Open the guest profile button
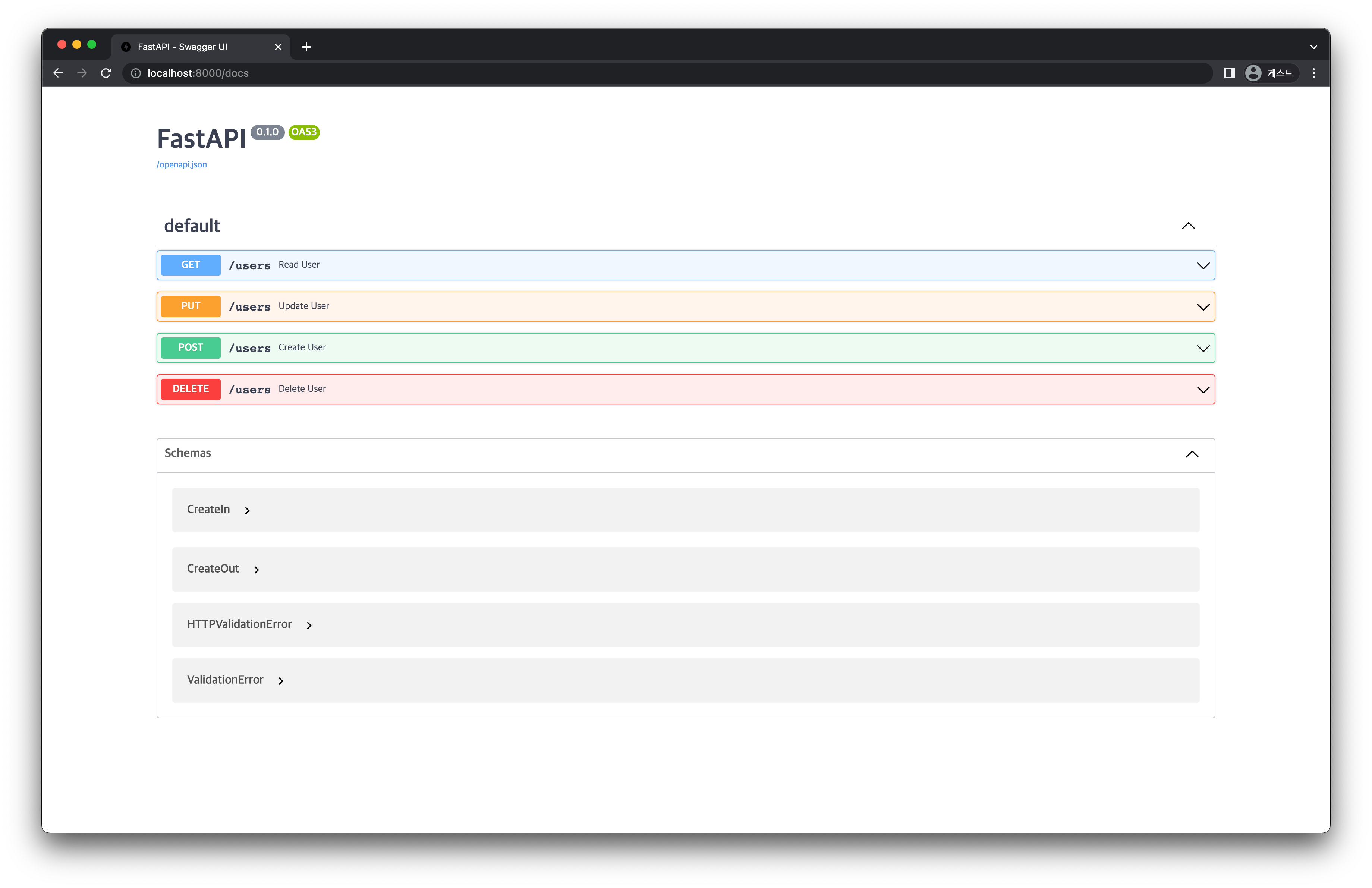 pyautogui.click(x=1271, y=73)
